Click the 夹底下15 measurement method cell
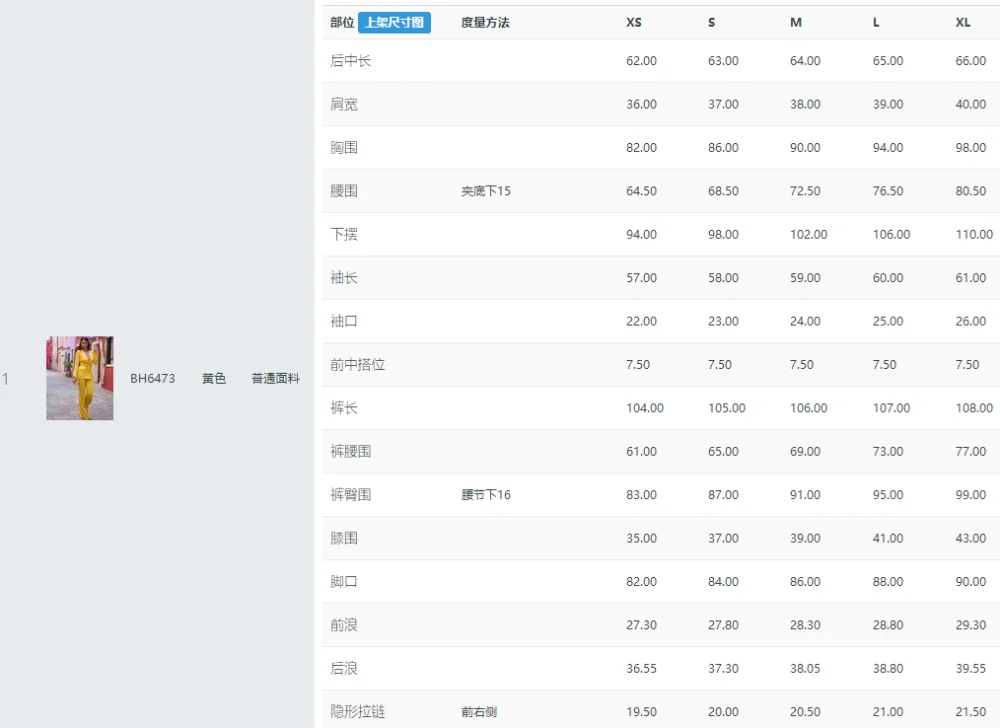This screenshot has width=1000, height=728. [x=485, y=191]
